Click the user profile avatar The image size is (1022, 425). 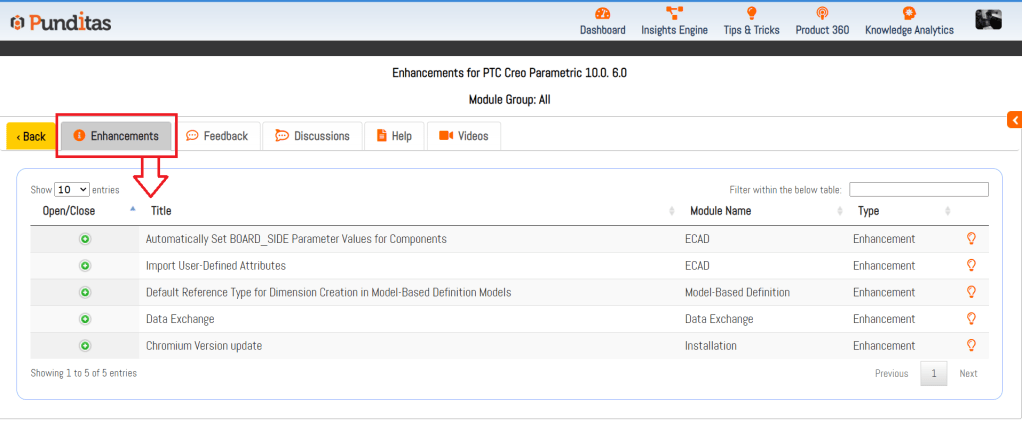[x=988, y=20]
